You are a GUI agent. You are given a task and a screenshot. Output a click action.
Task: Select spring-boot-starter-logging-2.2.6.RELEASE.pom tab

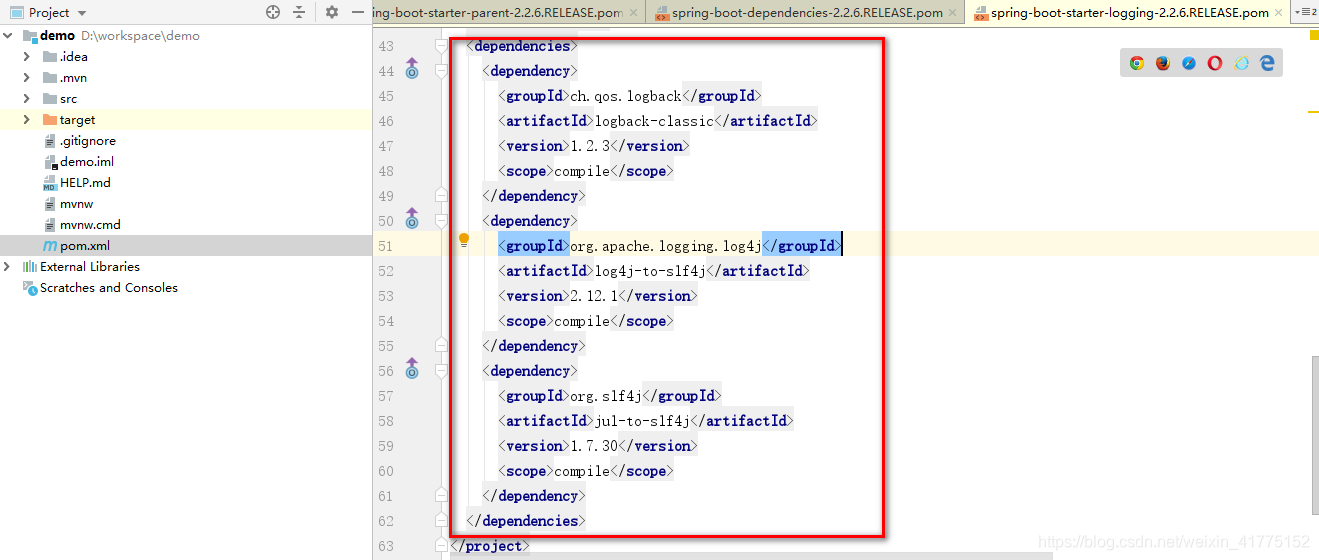coord(1129,13)
